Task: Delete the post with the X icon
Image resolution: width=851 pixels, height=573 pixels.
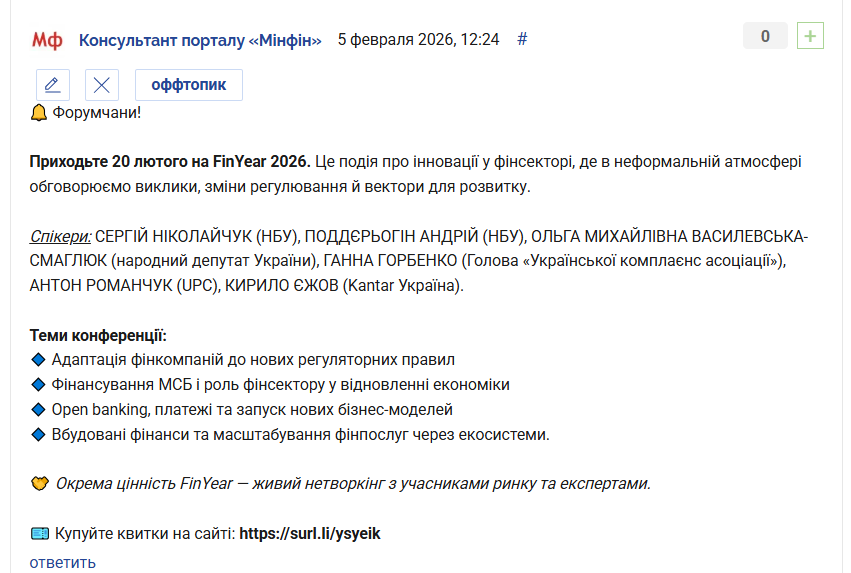Action: (102, 85)
